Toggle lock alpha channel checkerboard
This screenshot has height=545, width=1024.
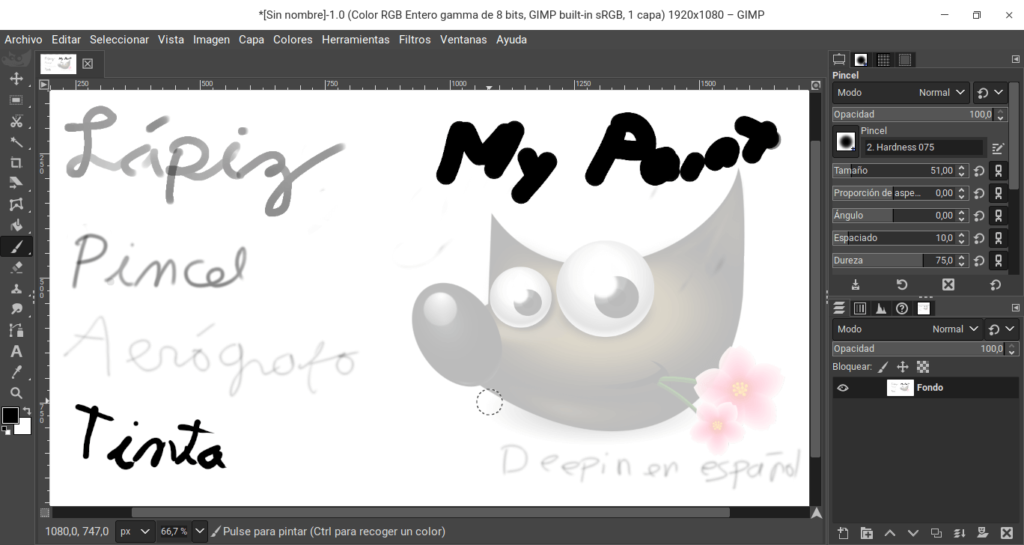(923, 367)
